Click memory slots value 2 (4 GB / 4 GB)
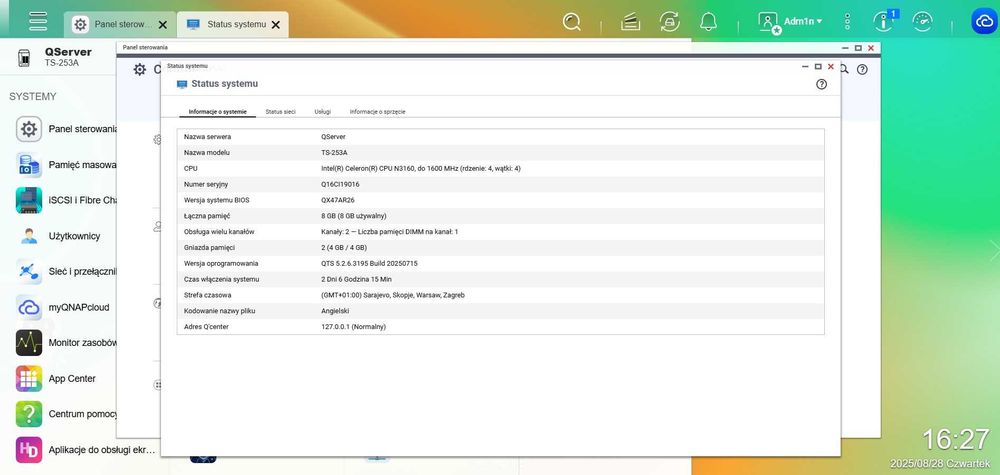1000x475 pixels. pyautogui.click(x=344, y=247)
